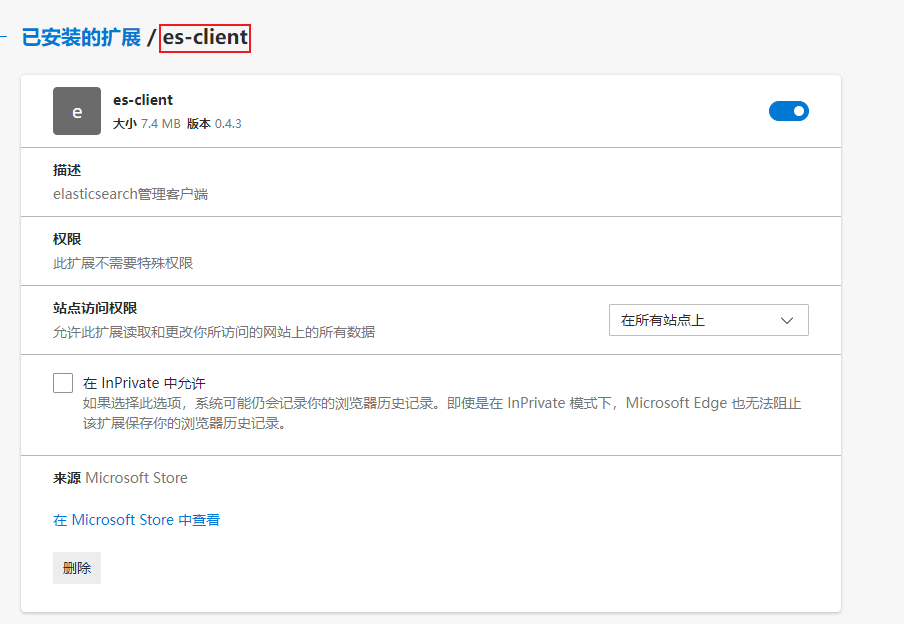
Task: Click the es-client extension icon
Action: pyautogui.click(x=77, y=111)
